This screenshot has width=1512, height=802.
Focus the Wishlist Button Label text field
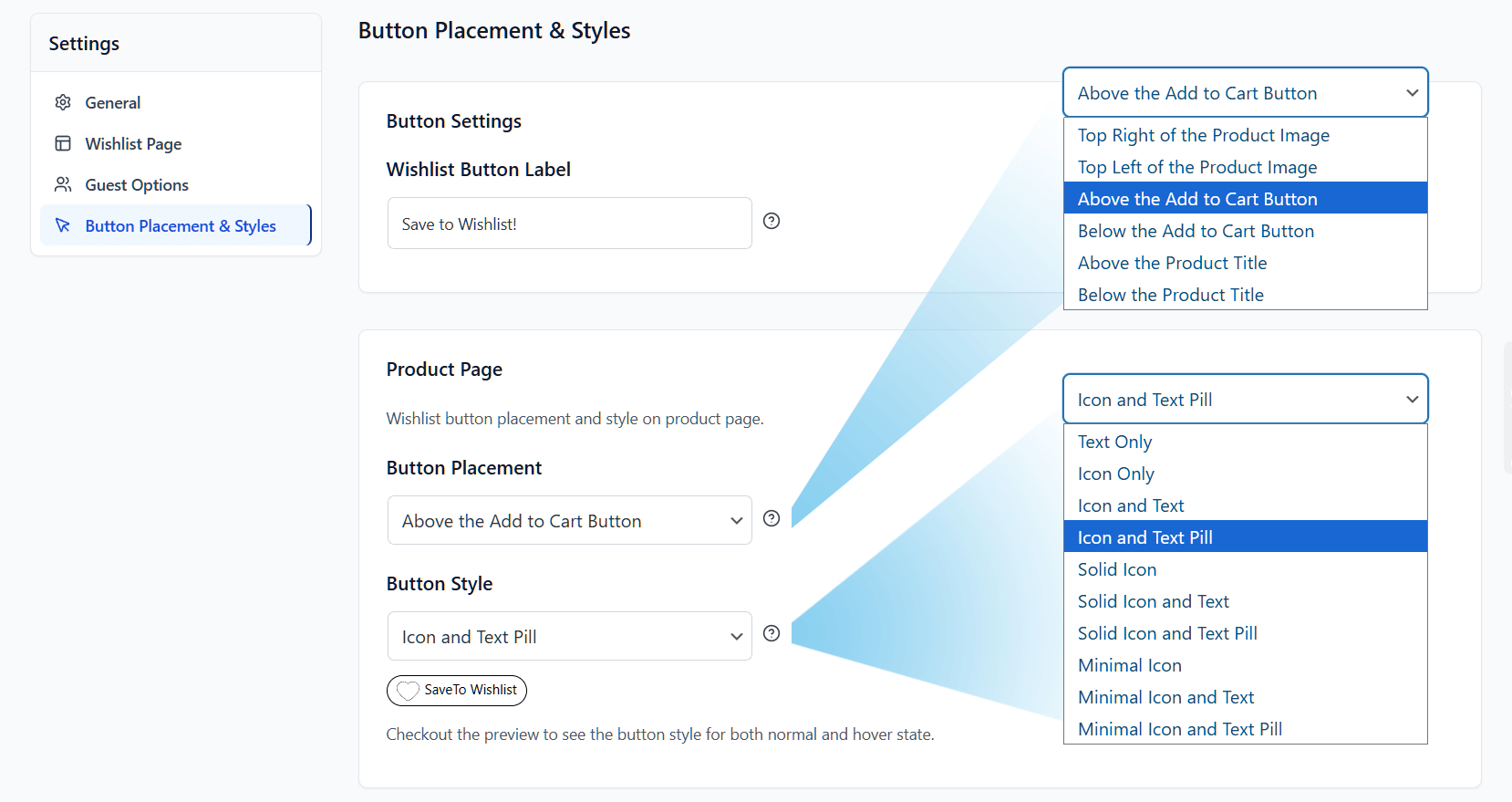[x=569, y=224]
